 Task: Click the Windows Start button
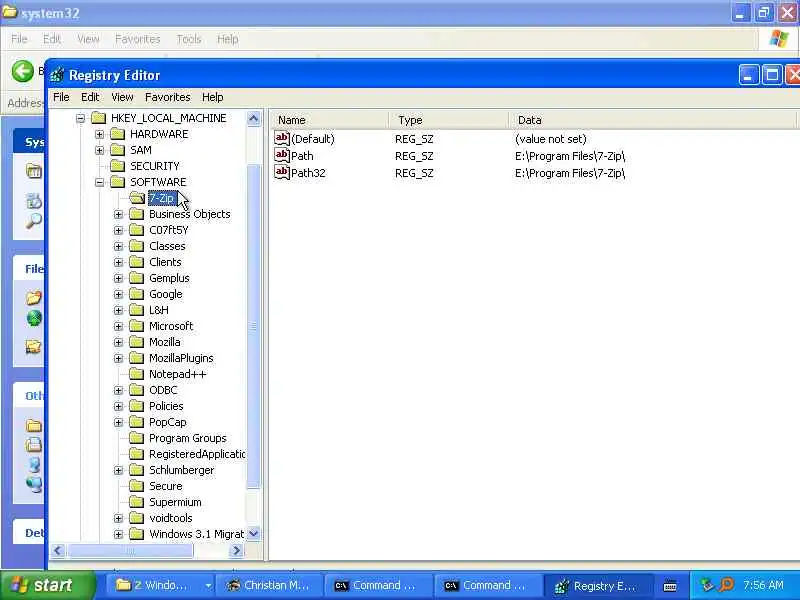(47, 585)
